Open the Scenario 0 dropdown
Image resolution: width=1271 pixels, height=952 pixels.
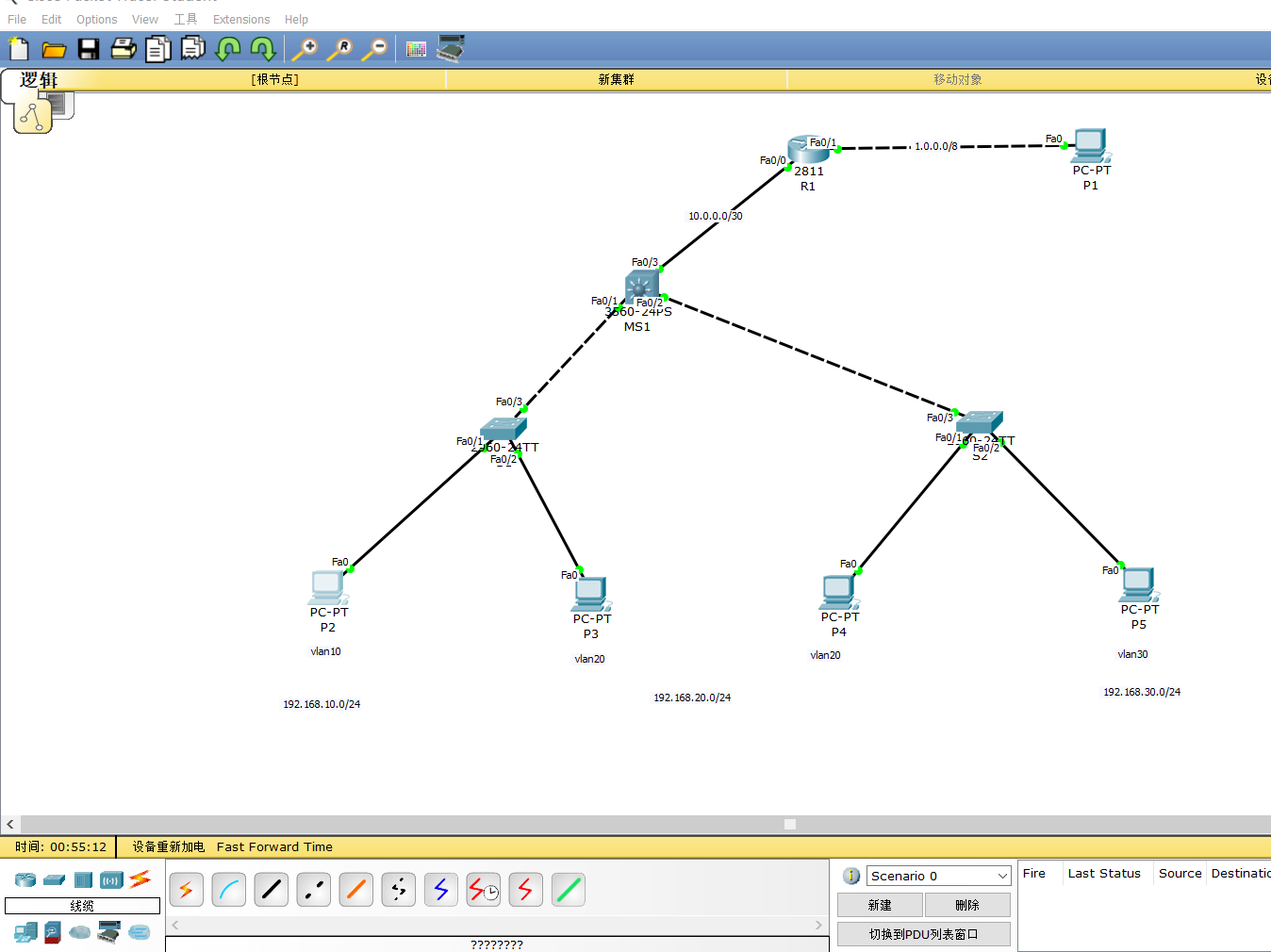pyautogui.click(x=938, y=876)
